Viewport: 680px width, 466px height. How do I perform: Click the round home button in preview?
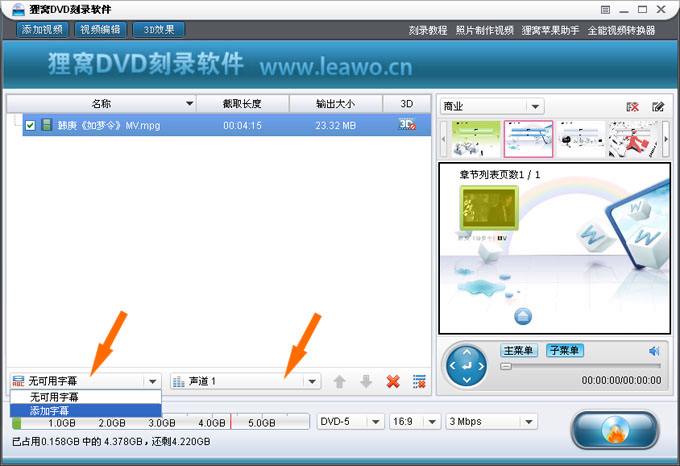[x=523, y=316]
